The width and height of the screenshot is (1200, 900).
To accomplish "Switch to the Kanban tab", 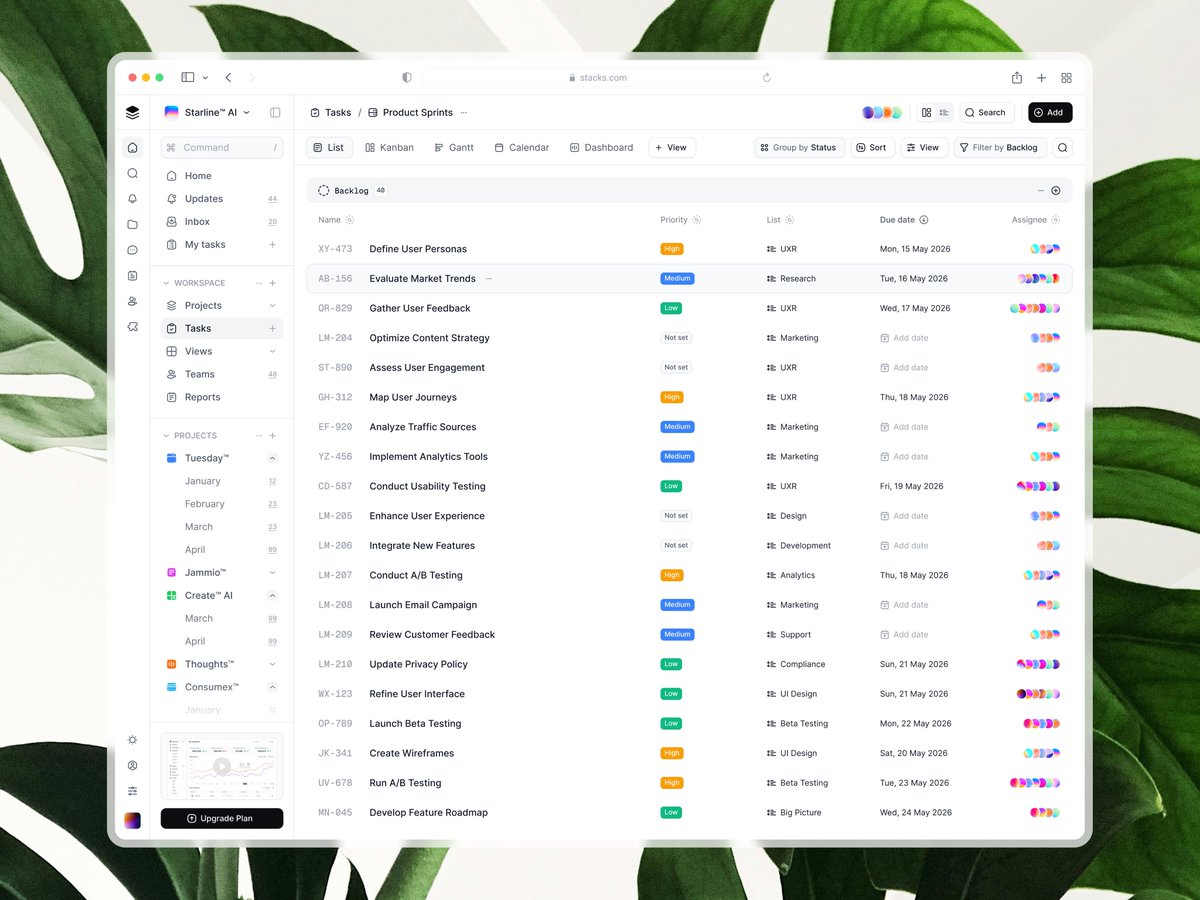I will tap(389, 147).
